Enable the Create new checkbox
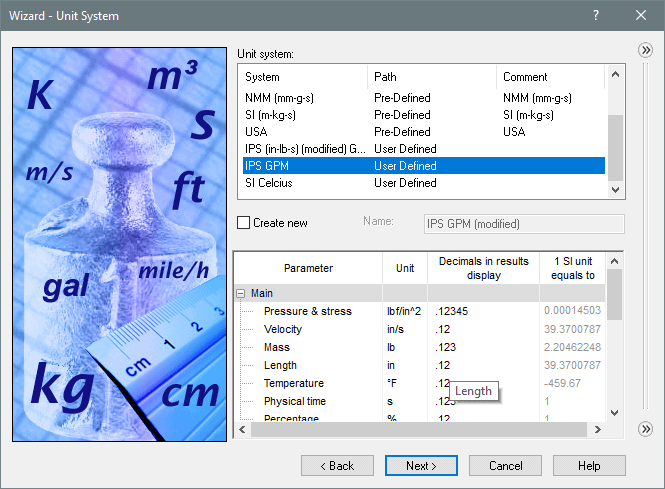Image resolution: width=665 pixels, height=489 pixels. [x=243, y=223]
